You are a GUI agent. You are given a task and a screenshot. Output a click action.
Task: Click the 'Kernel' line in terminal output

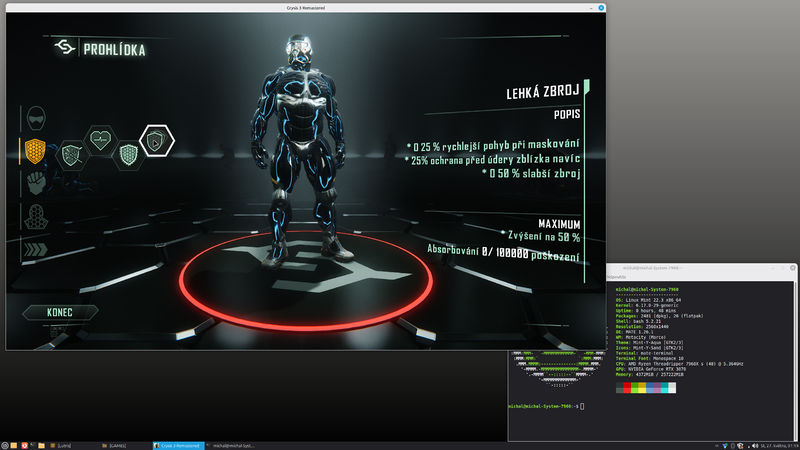click(x=648, y=305)
